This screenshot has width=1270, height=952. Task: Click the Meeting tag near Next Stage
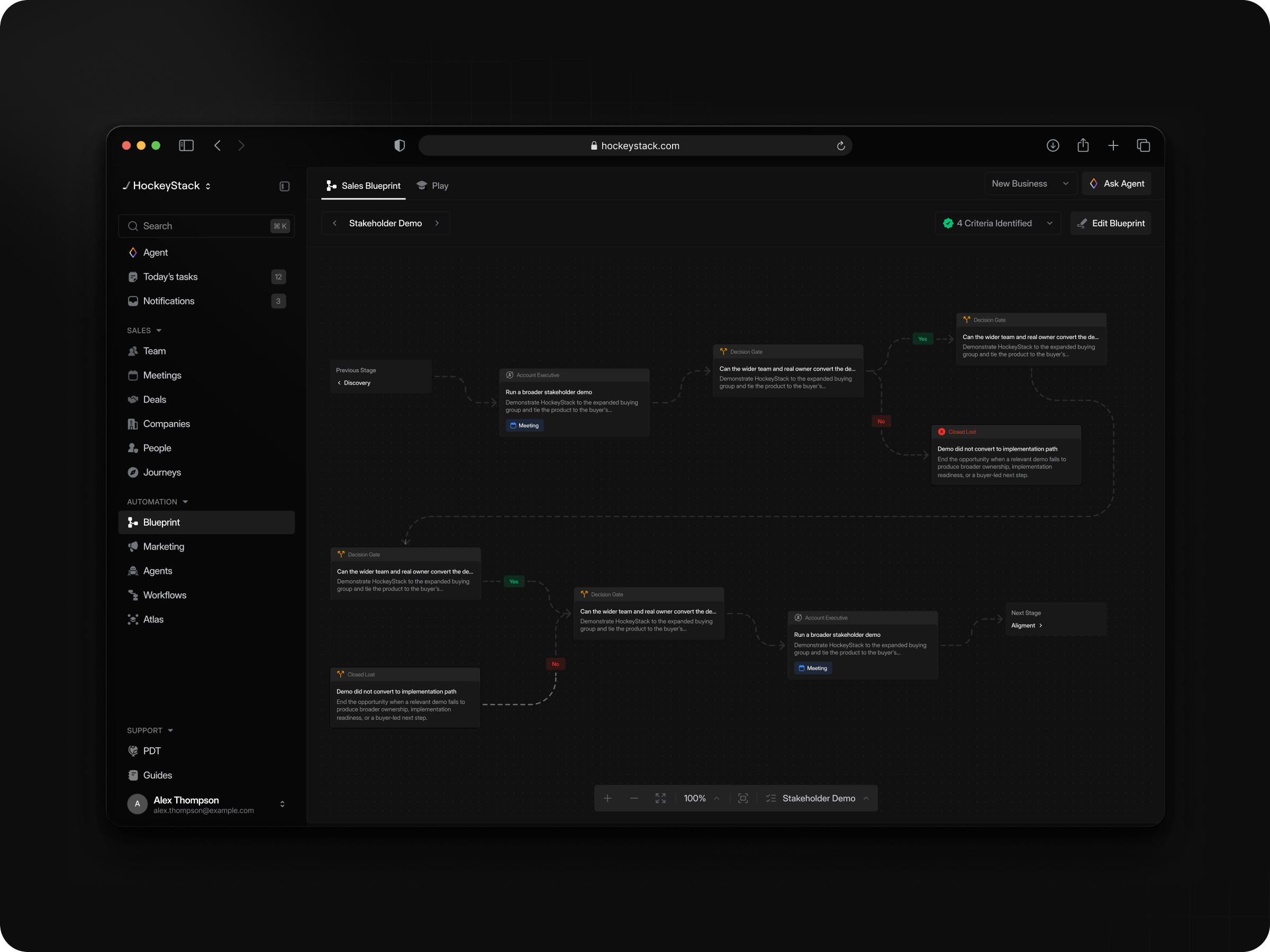(x=813, y=668)
